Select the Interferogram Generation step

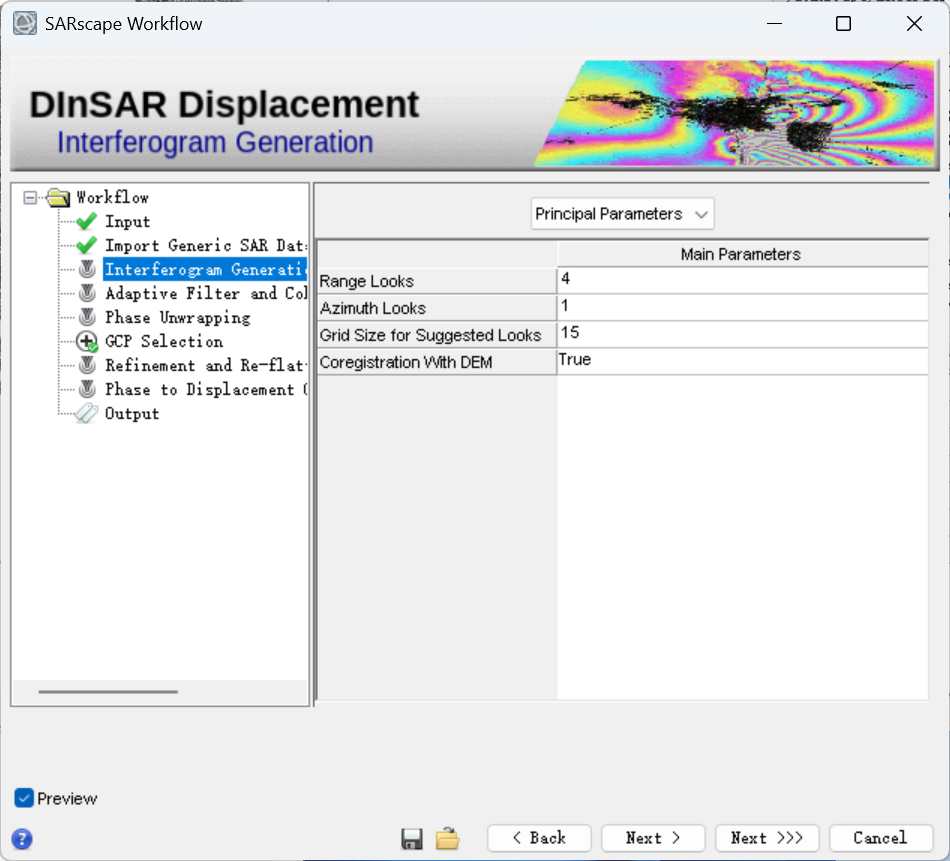205,269
